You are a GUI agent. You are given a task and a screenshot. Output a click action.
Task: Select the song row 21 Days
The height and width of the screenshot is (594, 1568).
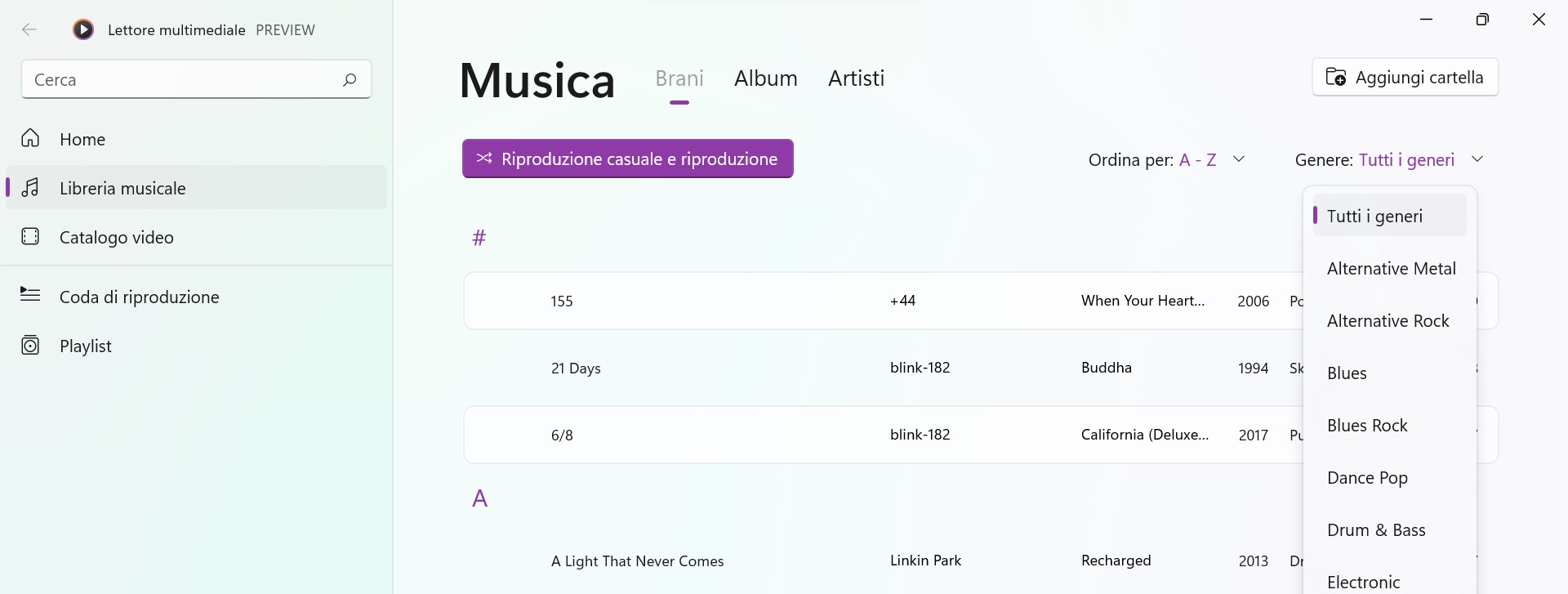click(884, 368)
